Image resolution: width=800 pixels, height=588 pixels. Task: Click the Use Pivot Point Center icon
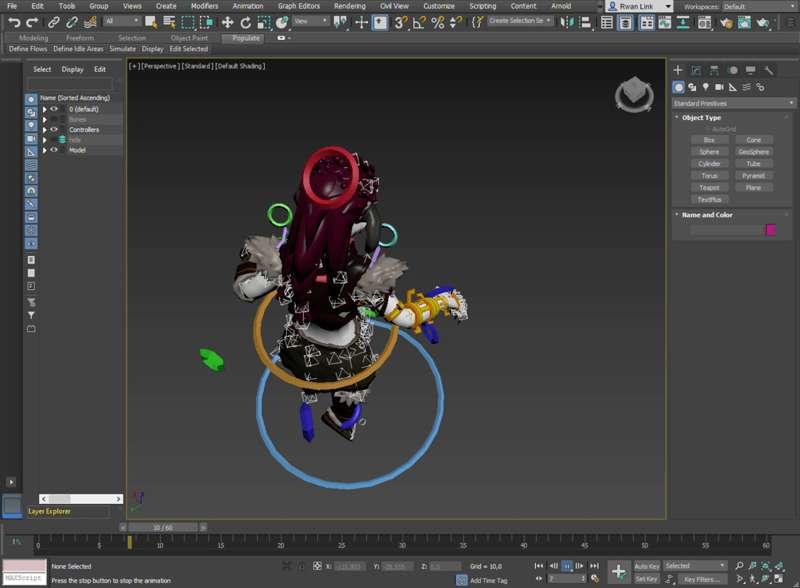(340, 22)
